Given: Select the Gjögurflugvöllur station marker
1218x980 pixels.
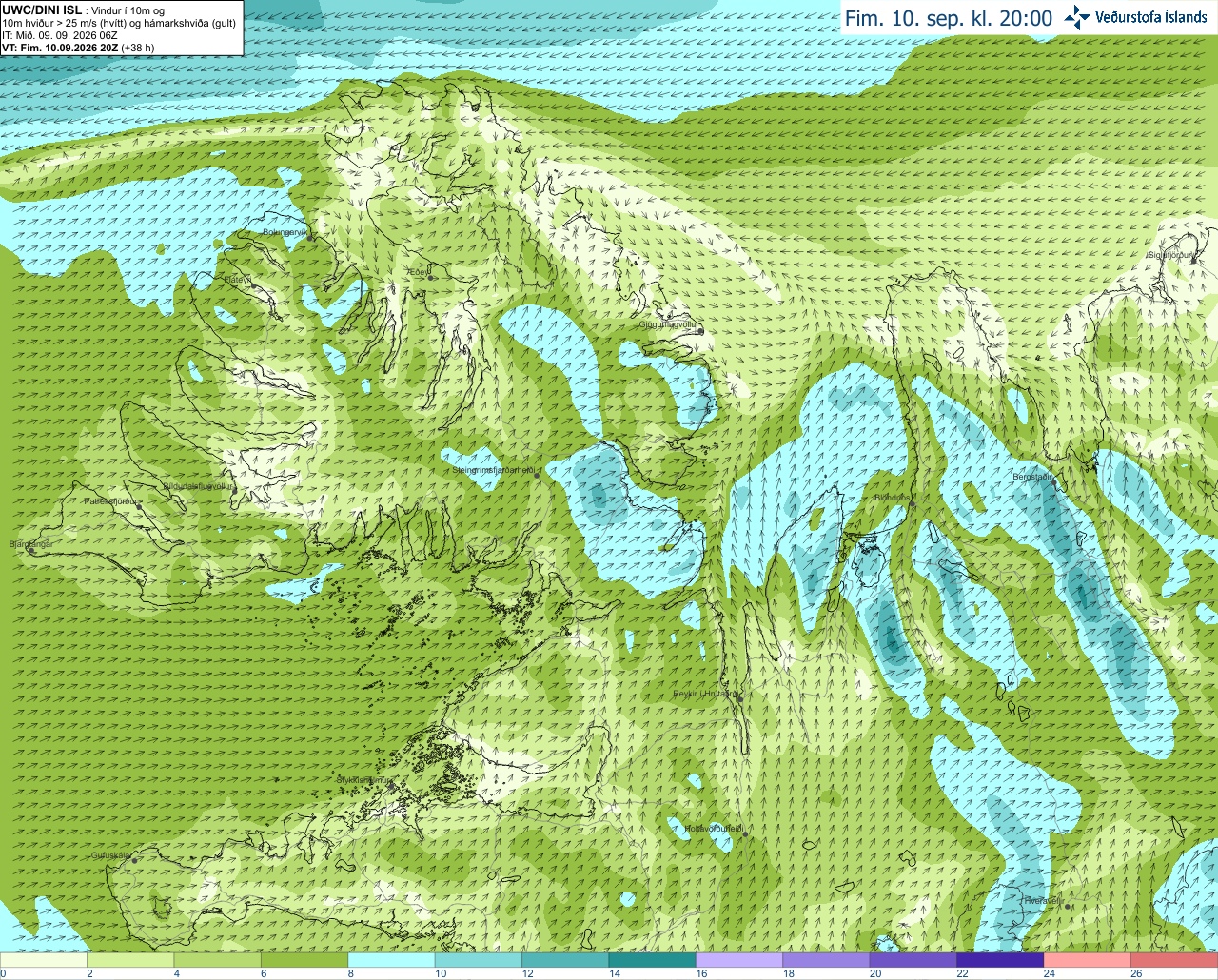Looking at the screenshot, I should [699, 331].
